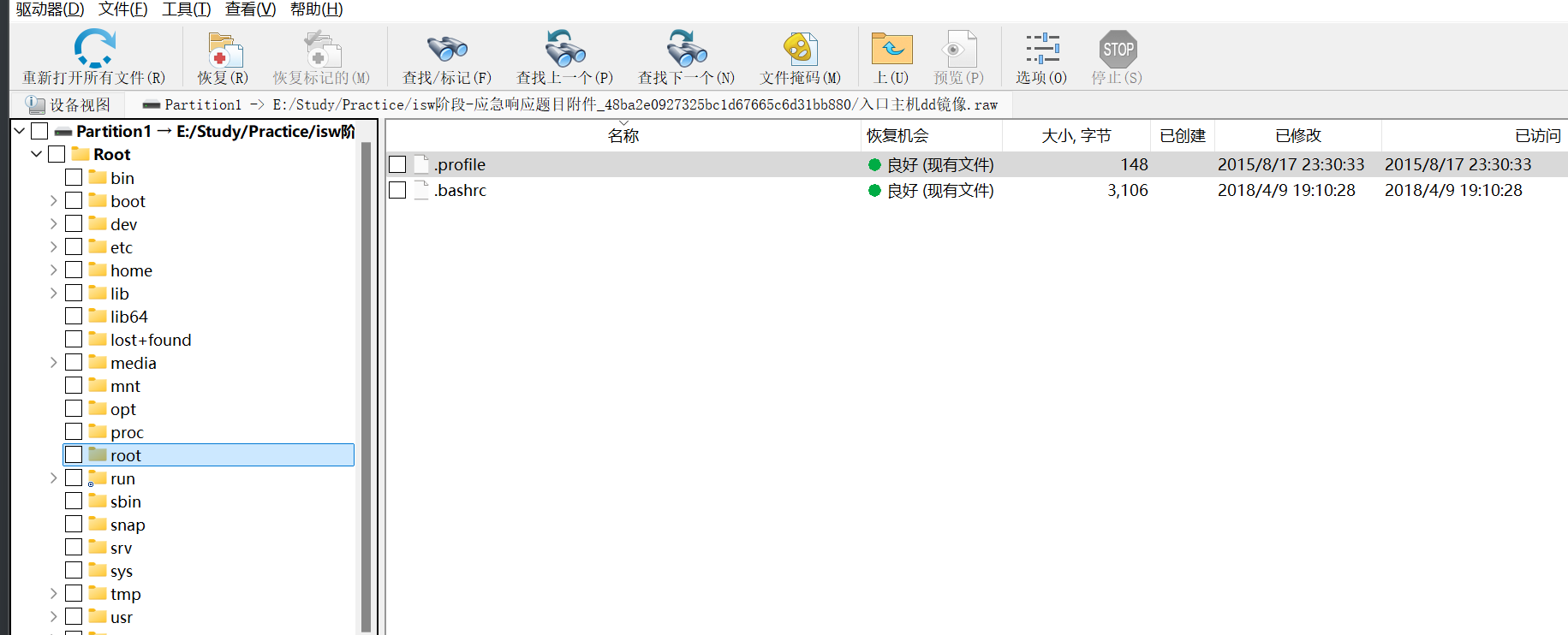This screenshot has width=1568, height=635.
Task: Sort by Accessed (已访问) column
Action: pos(1475,135)
